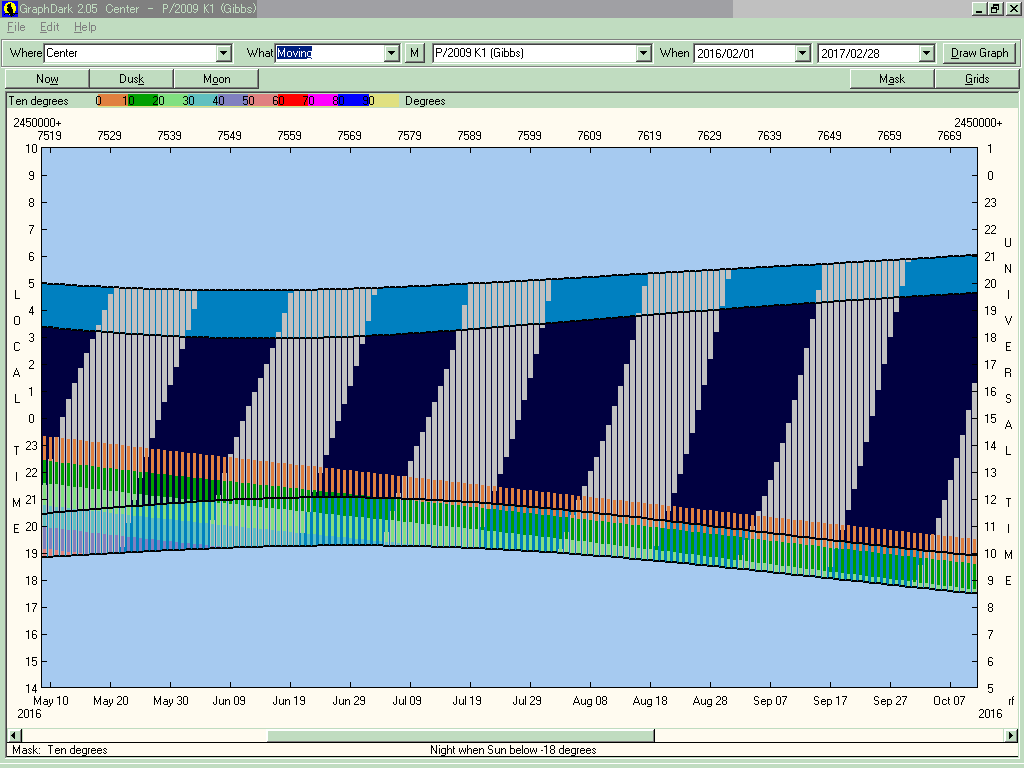Click the Moon button
The image size is (1024, 768).
pos(216,79)
